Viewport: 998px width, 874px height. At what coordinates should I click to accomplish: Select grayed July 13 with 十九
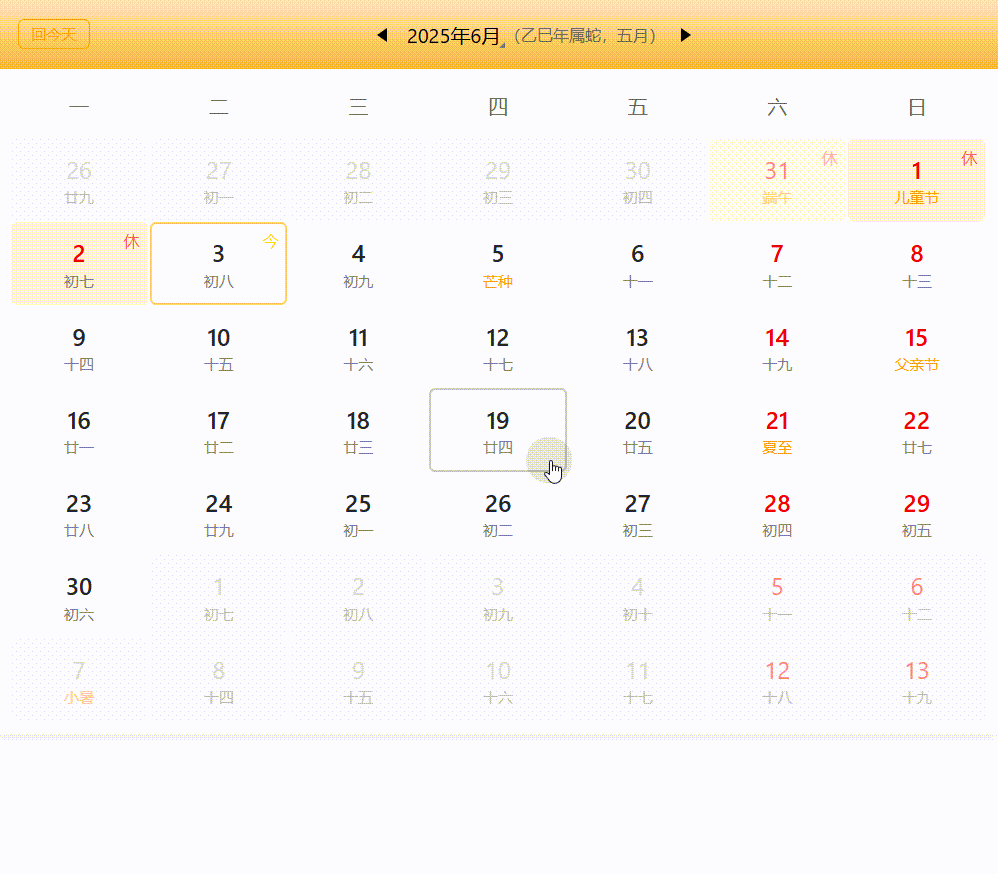[917, 680]
